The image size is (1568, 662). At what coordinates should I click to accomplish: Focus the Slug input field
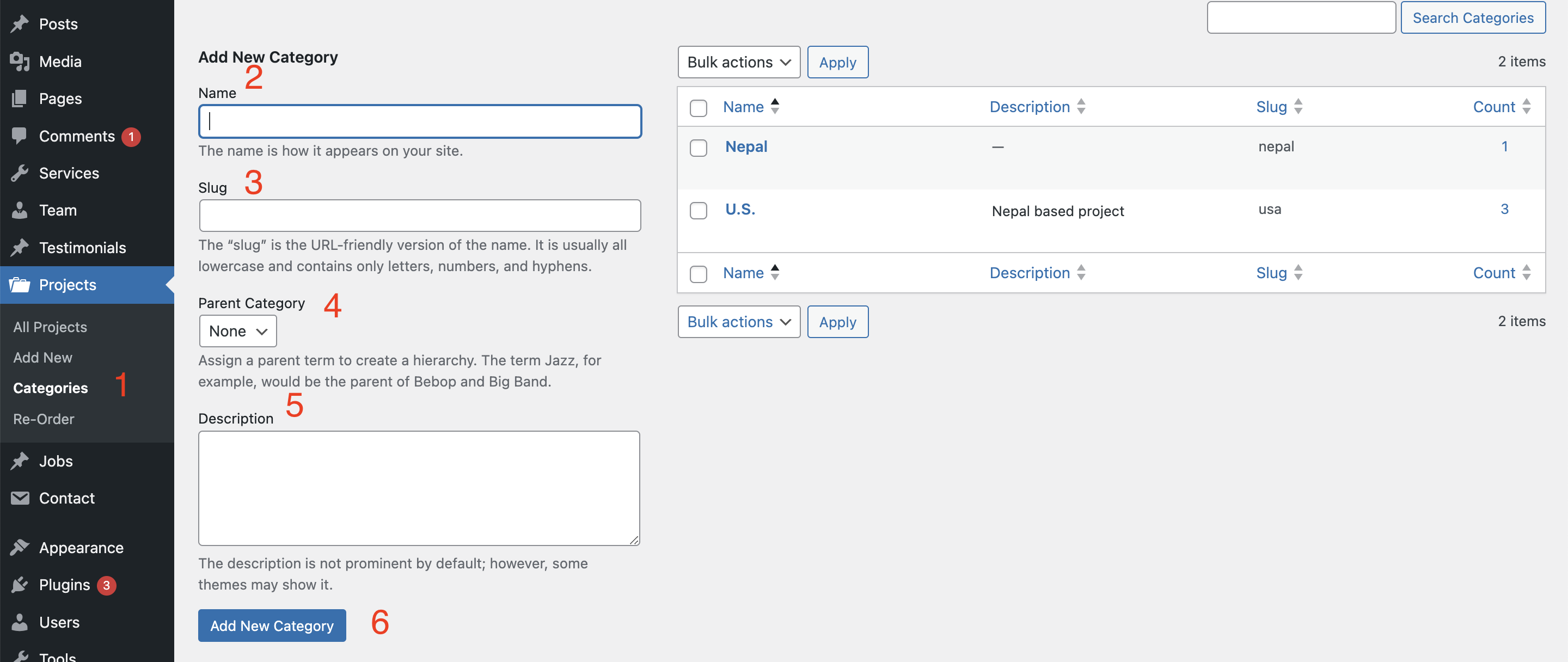[x=420, y=216]
